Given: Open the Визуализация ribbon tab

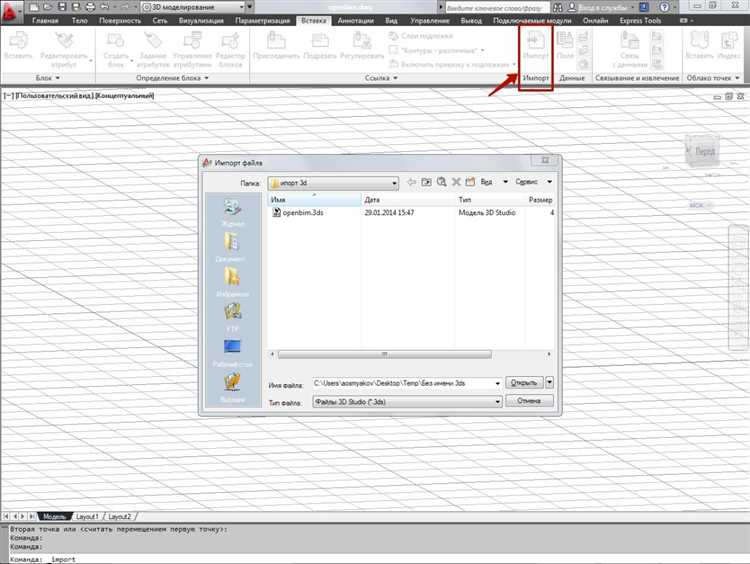Looking at the screenshot, I should point(201,21).
